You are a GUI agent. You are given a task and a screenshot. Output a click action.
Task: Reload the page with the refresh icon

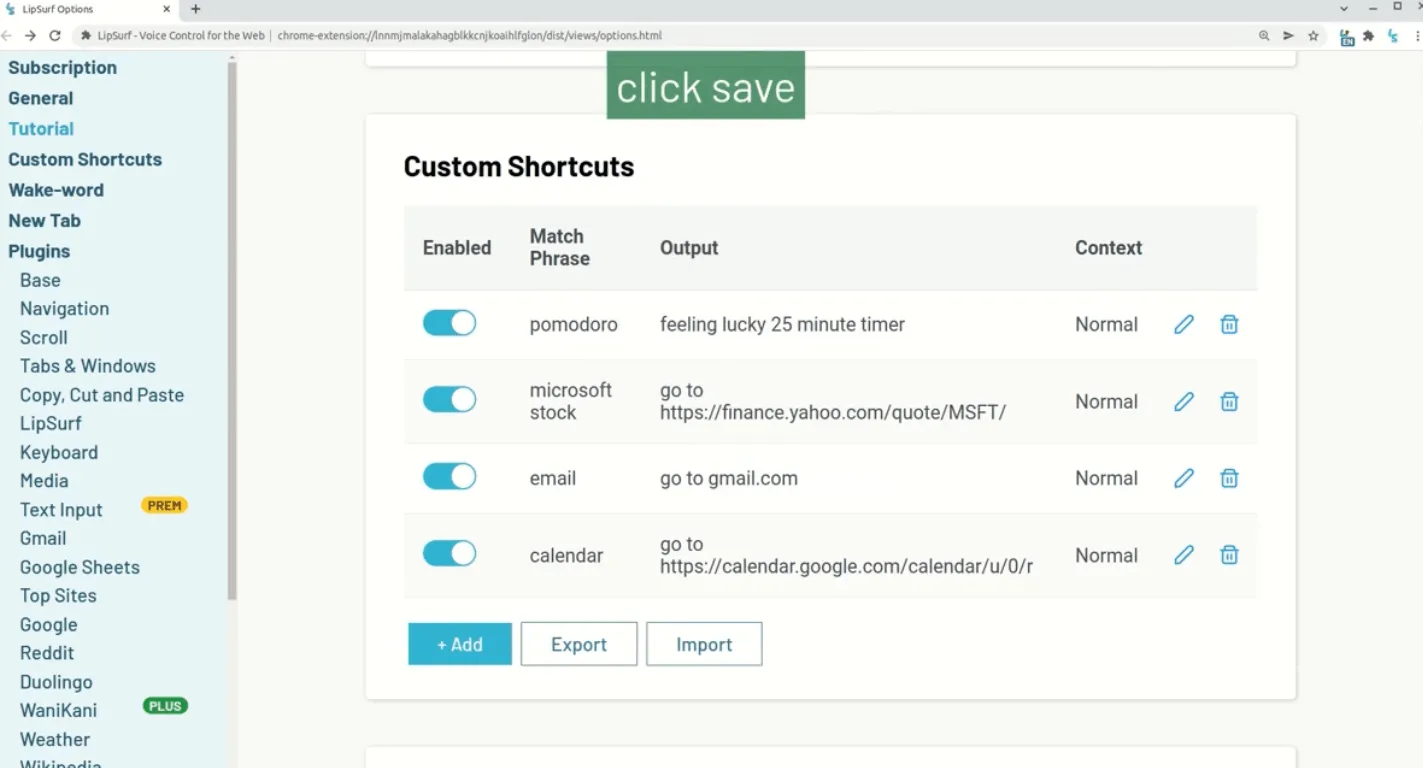click(x=55, y=35)
